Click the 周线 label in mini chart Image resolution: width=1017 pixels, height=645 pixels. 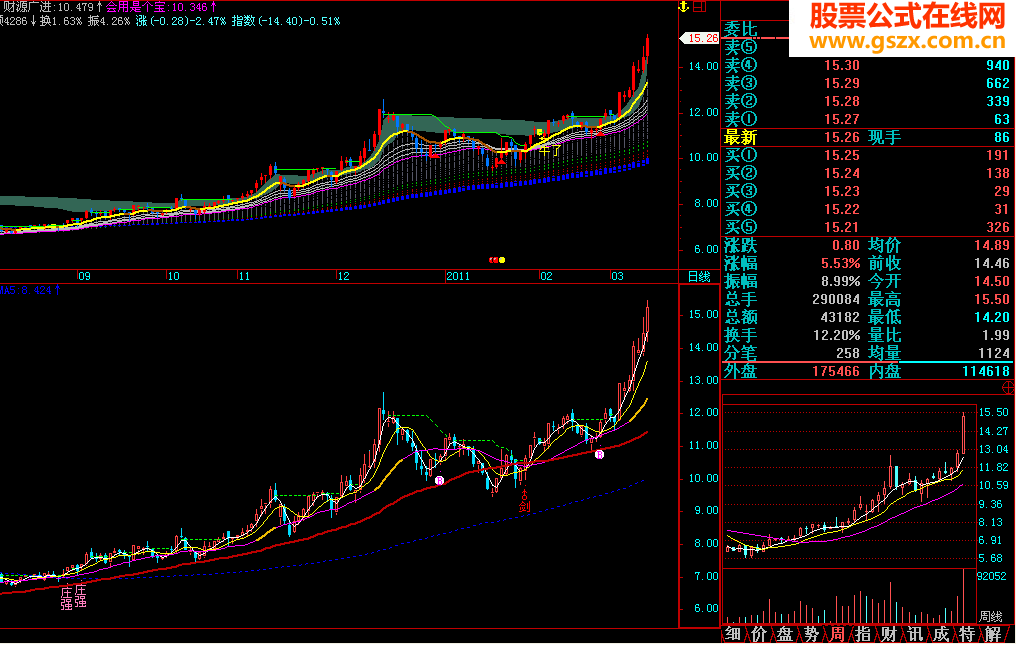pyautogui.click(x=990, y=616)
